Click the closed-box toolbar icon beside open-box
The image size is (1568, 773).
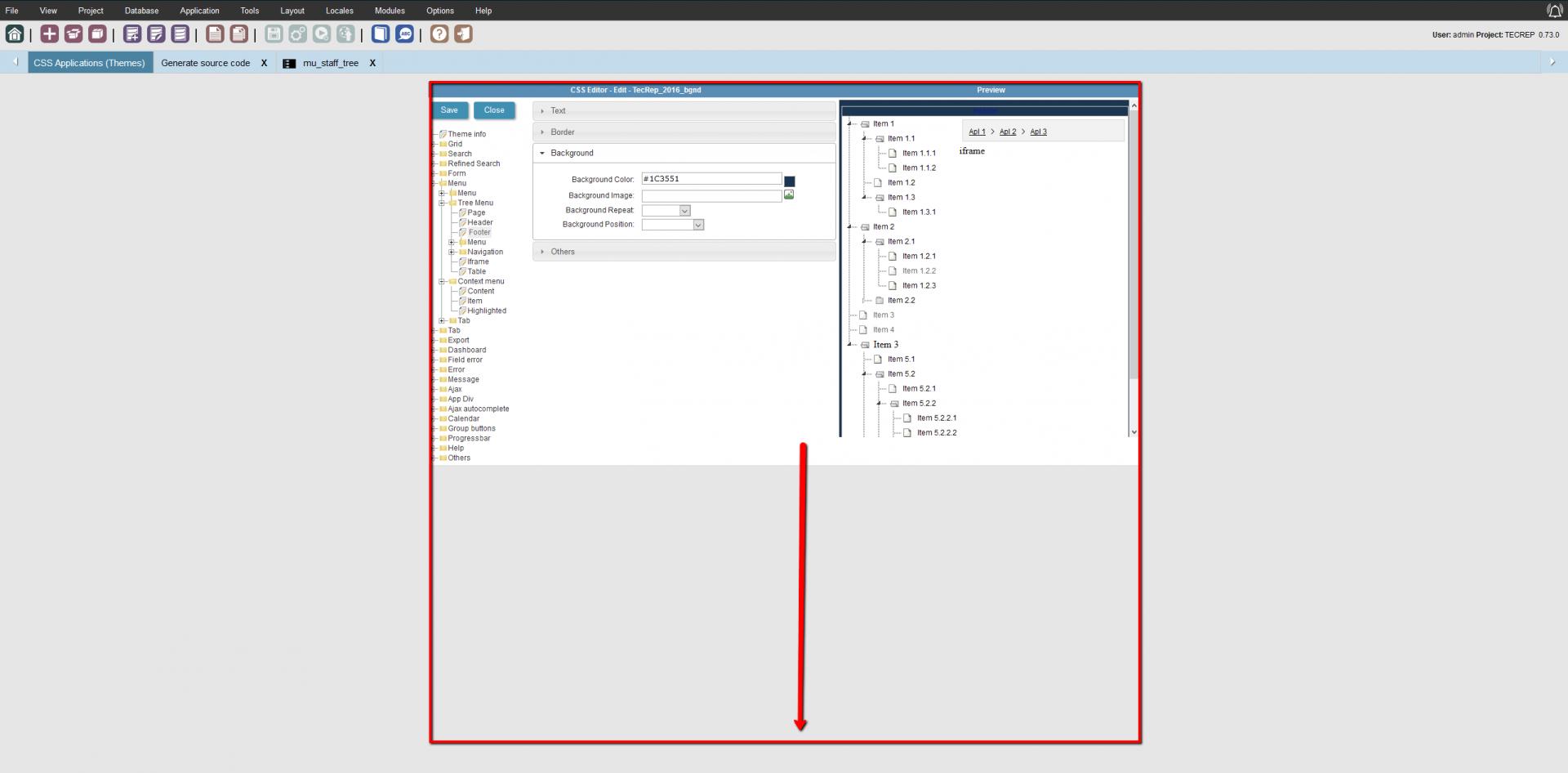[x=97, y=34]
